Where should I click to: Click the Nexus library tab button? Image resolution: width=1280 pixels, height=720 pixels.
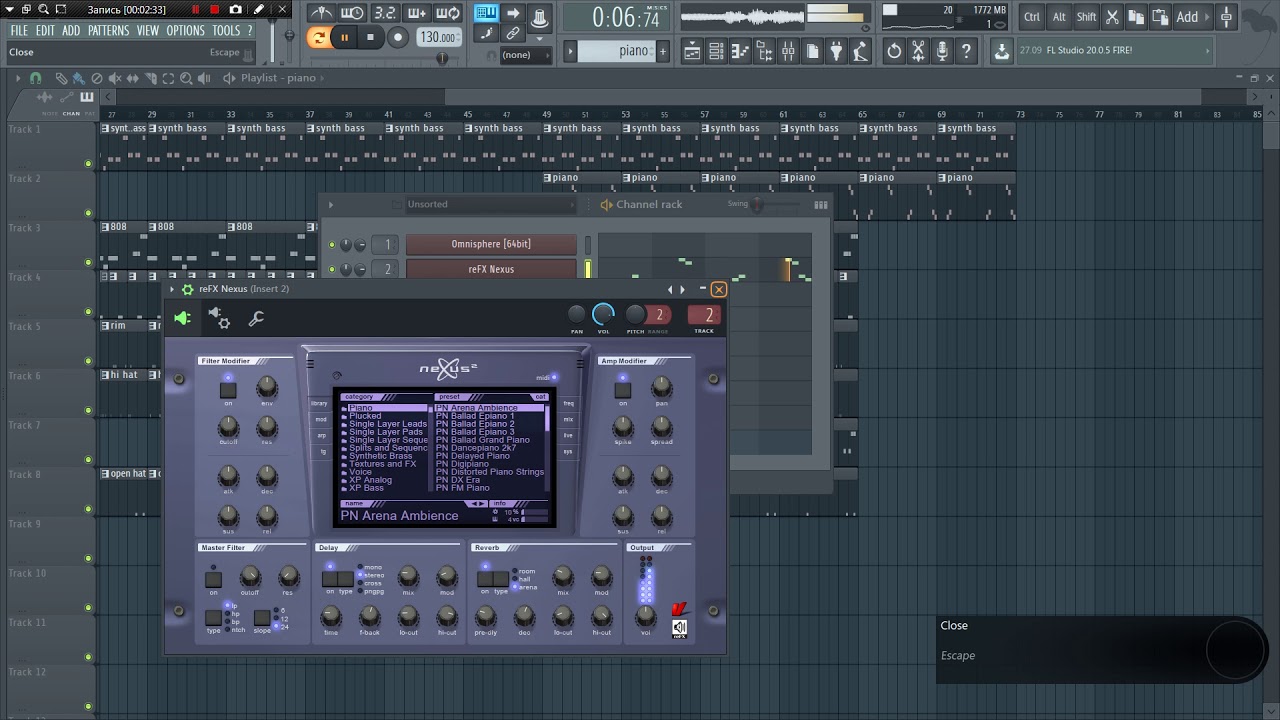click(x=320, y=404)
